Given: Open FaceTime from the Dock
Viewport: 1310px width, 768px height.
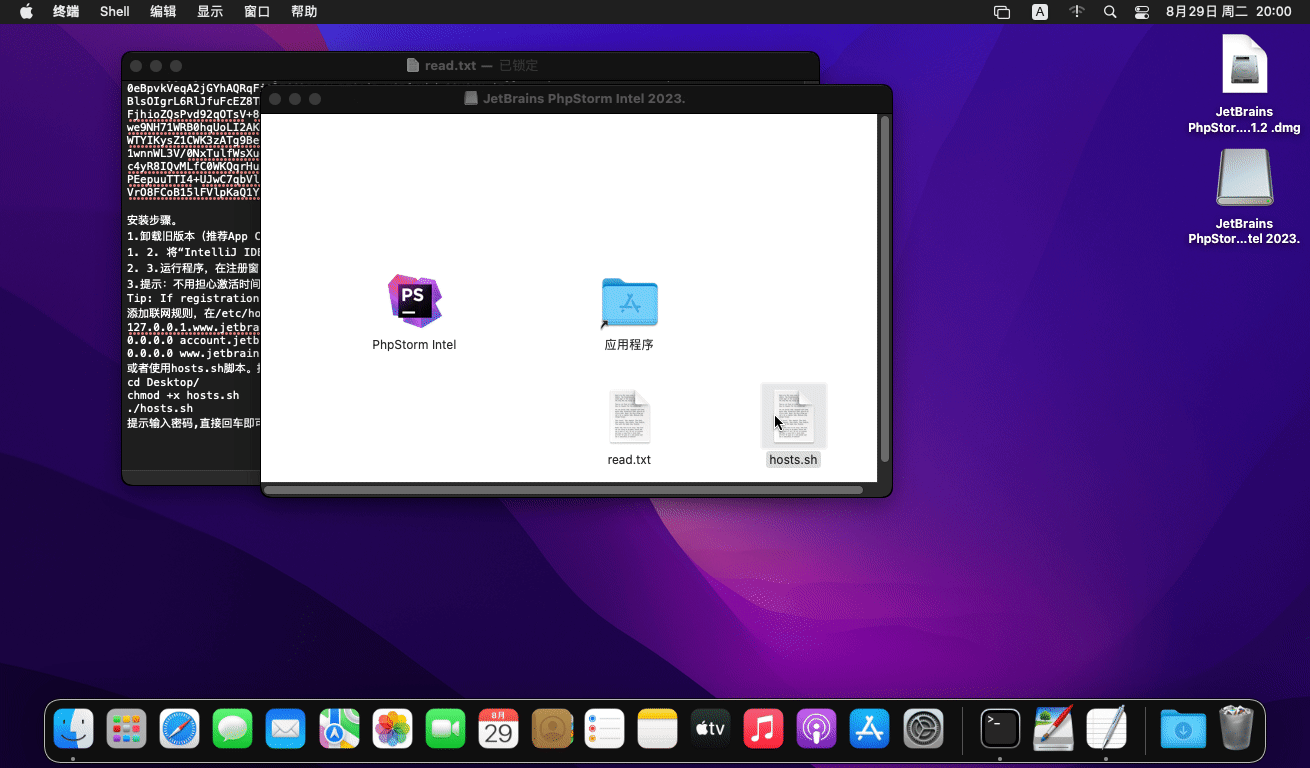Looking at the screenshot, I should (x=445, y=729).
